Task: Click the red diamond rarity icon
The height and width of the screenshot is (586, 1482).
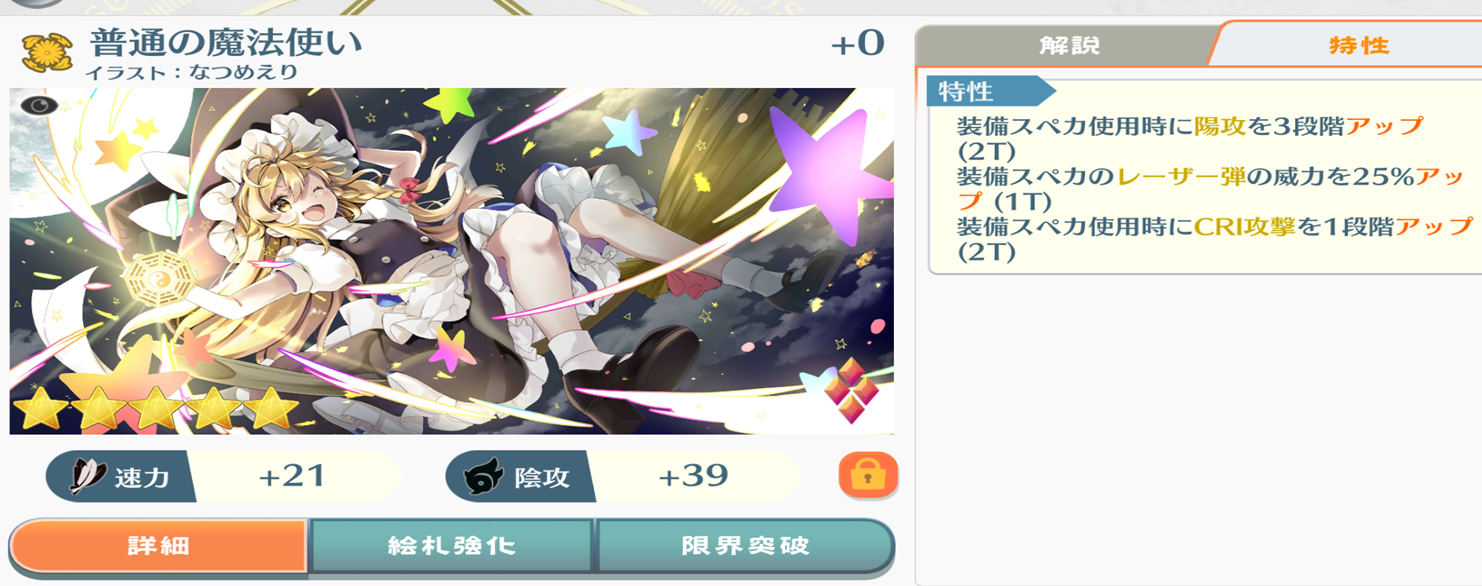Action: click(851, 389)
